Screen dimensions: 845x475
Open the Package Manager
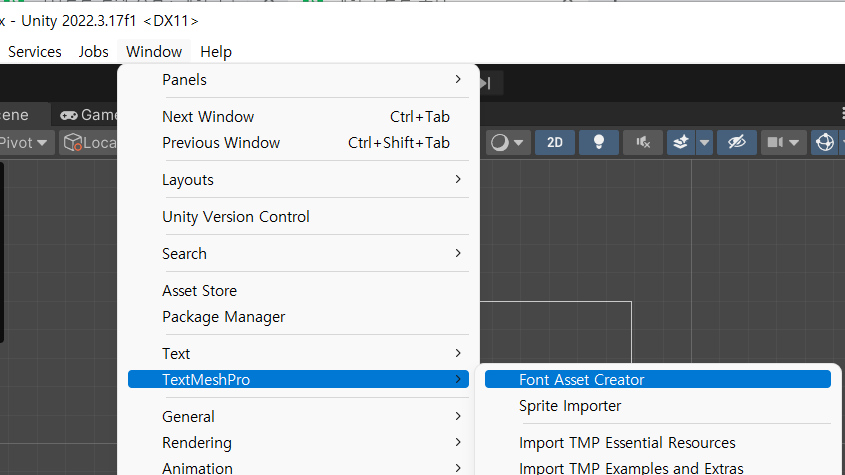click(298, 317)
